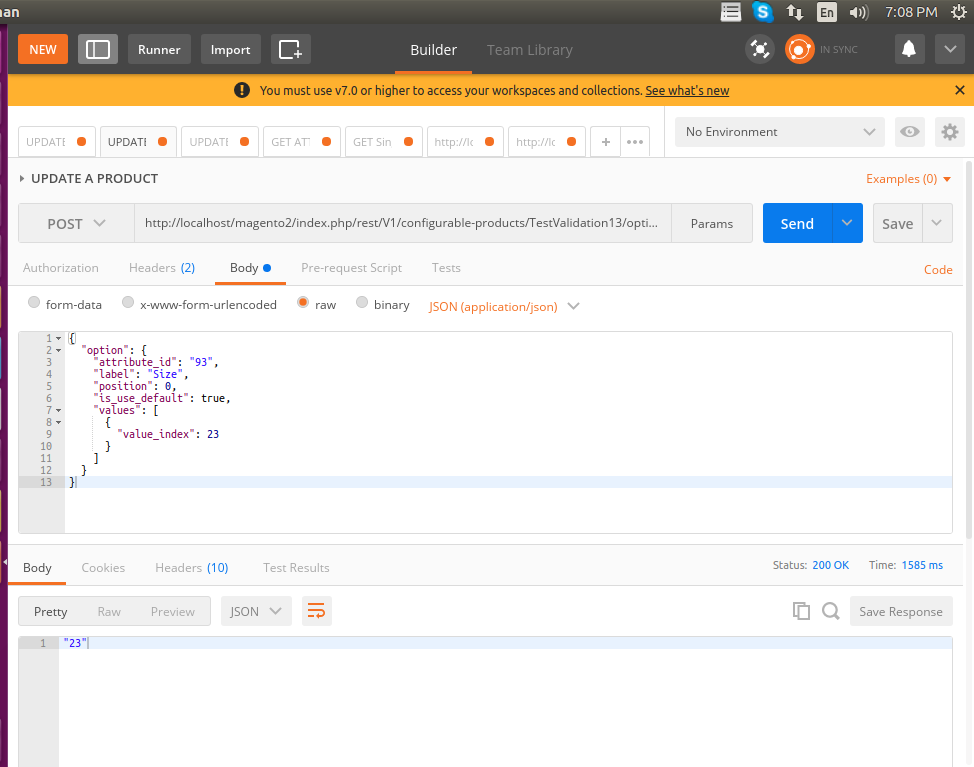Select the form-data body option
Image resolution: width=974 pixels, height=767 pixels.
click(x=35, y=304)
